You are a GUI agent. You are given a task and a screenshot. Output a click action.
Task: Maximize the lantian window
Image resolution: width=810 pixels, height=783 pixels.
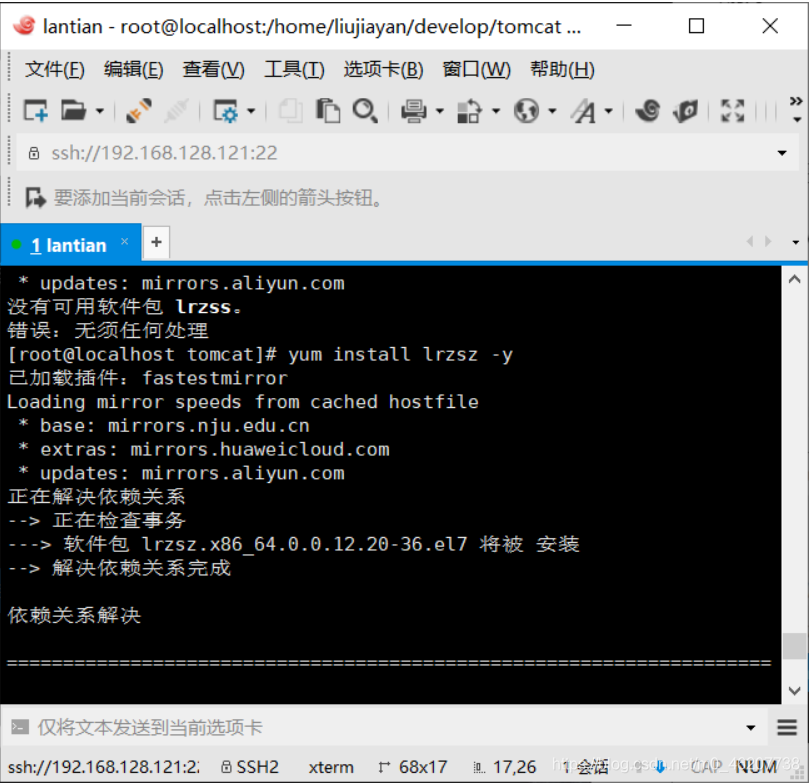696,26
